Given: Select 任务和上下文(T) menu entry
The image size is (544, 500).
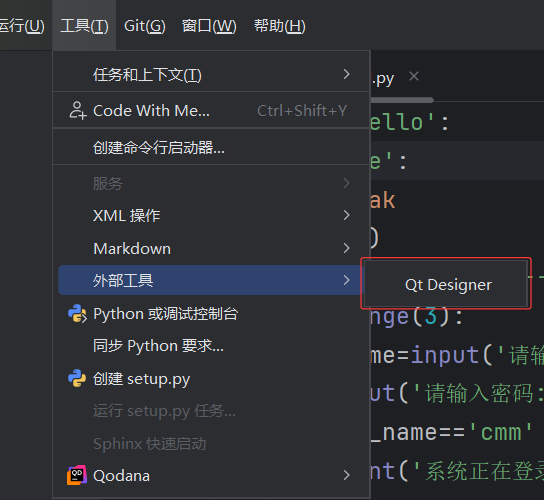Looking at the screenshot, I should pyautogui.click(x=211, y=74).
